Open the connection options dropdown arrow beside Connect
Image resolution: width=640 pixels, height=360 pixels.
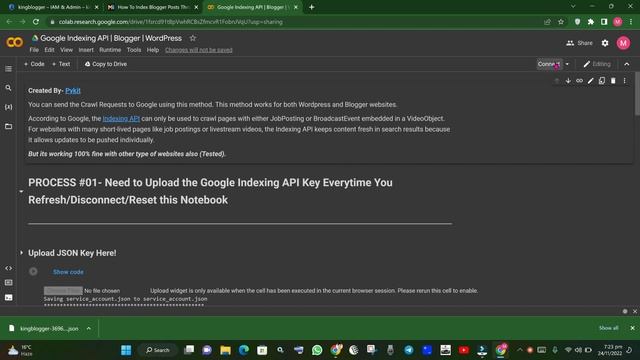[x=567, y=64]
